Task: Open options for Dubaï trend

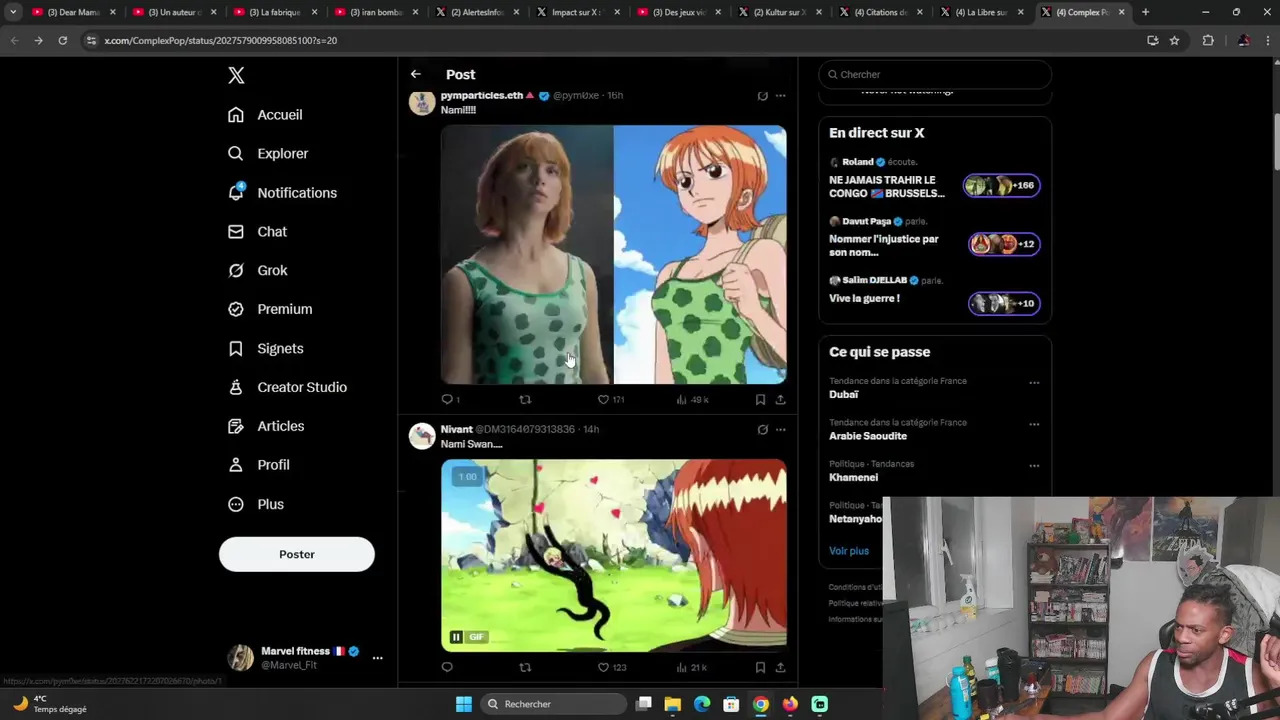Action: click(x=1034, y=383)
